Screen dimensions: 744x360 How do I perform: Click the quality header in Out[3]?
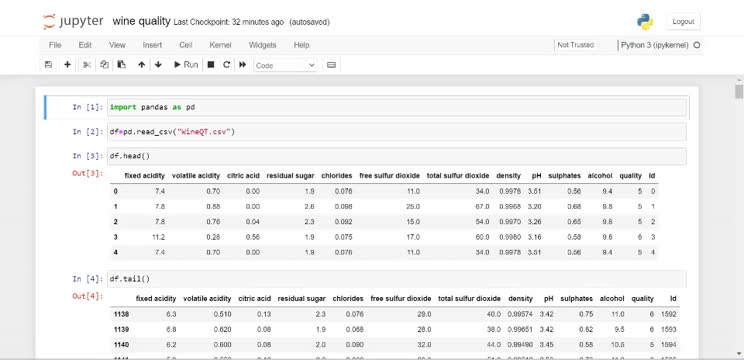point(631,175)
